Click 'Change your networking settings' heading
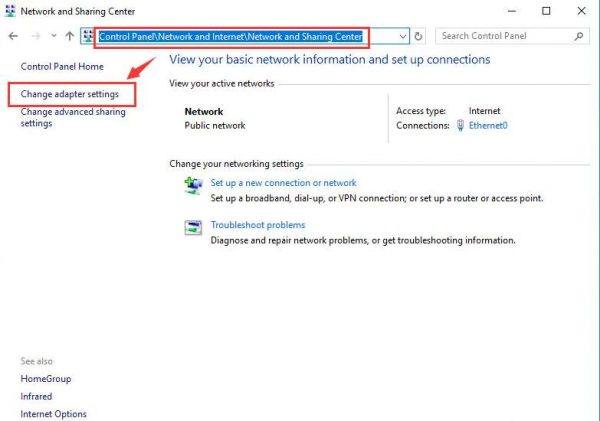This screenshot has width=600, height=421. click(x=236, y=164)
